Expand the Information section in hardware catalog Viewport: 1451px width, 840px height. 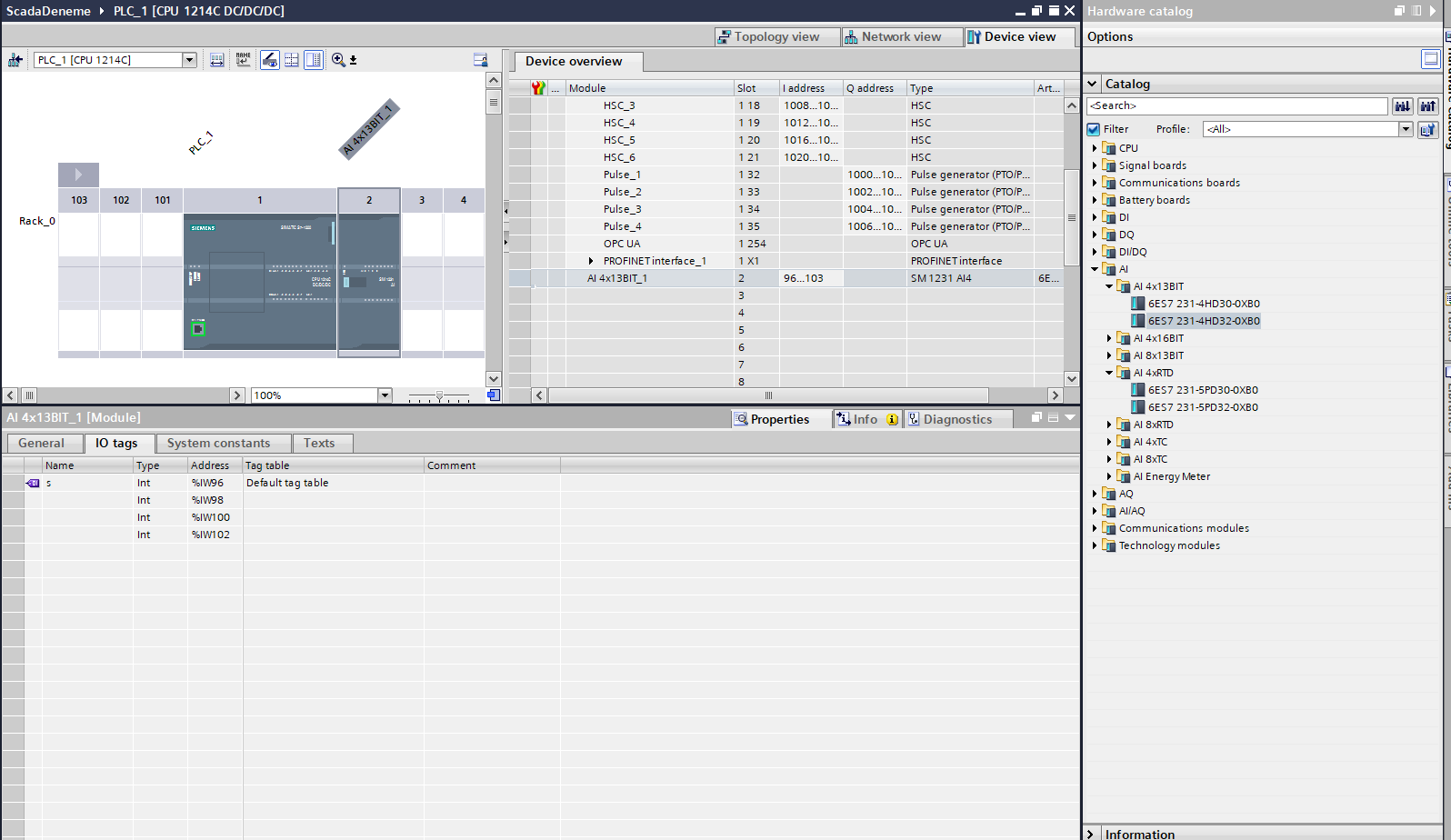[x=1091, y=834]
